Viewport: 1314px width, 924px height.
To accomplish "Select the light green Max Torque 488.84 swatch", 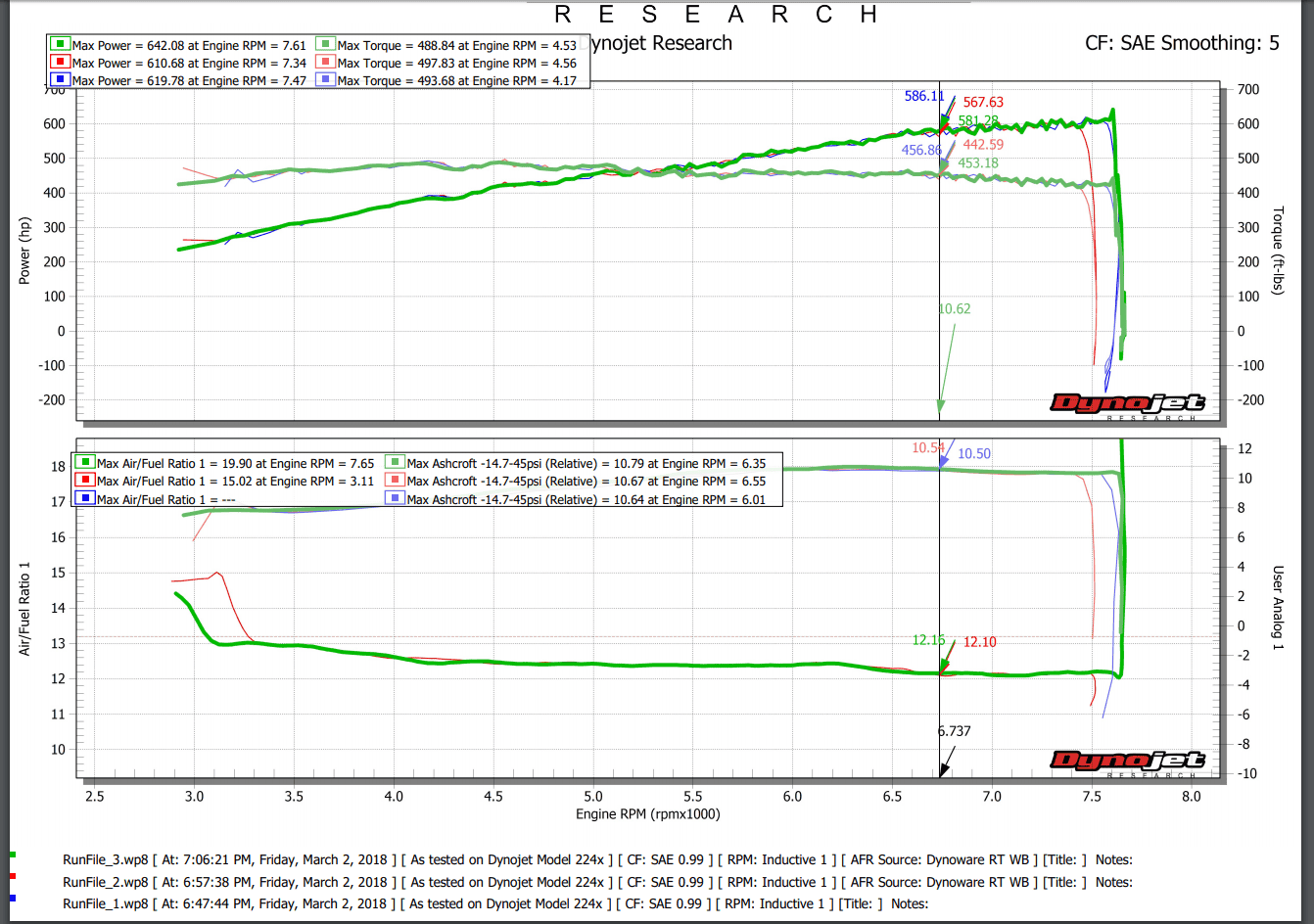I will tap(325, 45).
